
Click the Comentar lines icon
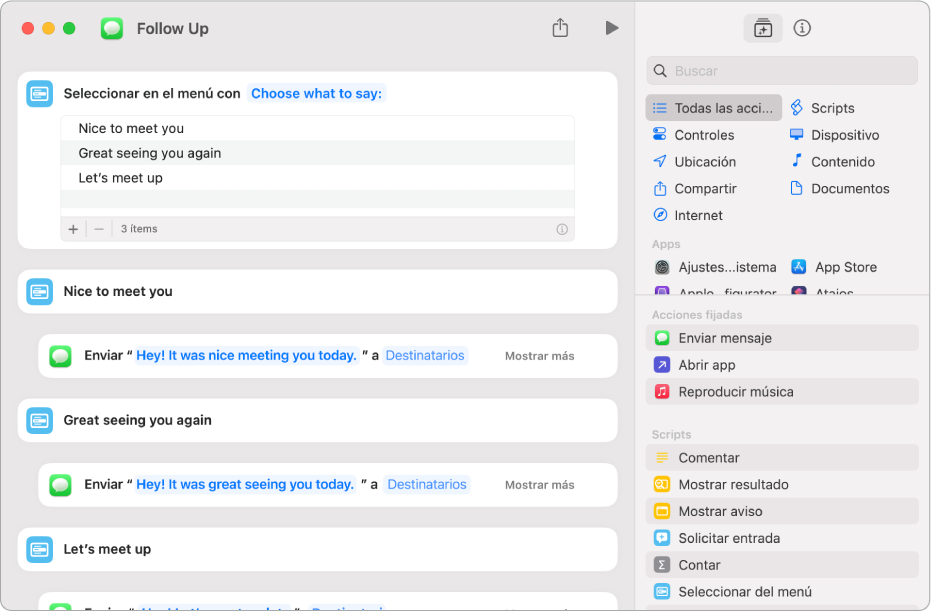coord(662,458)
